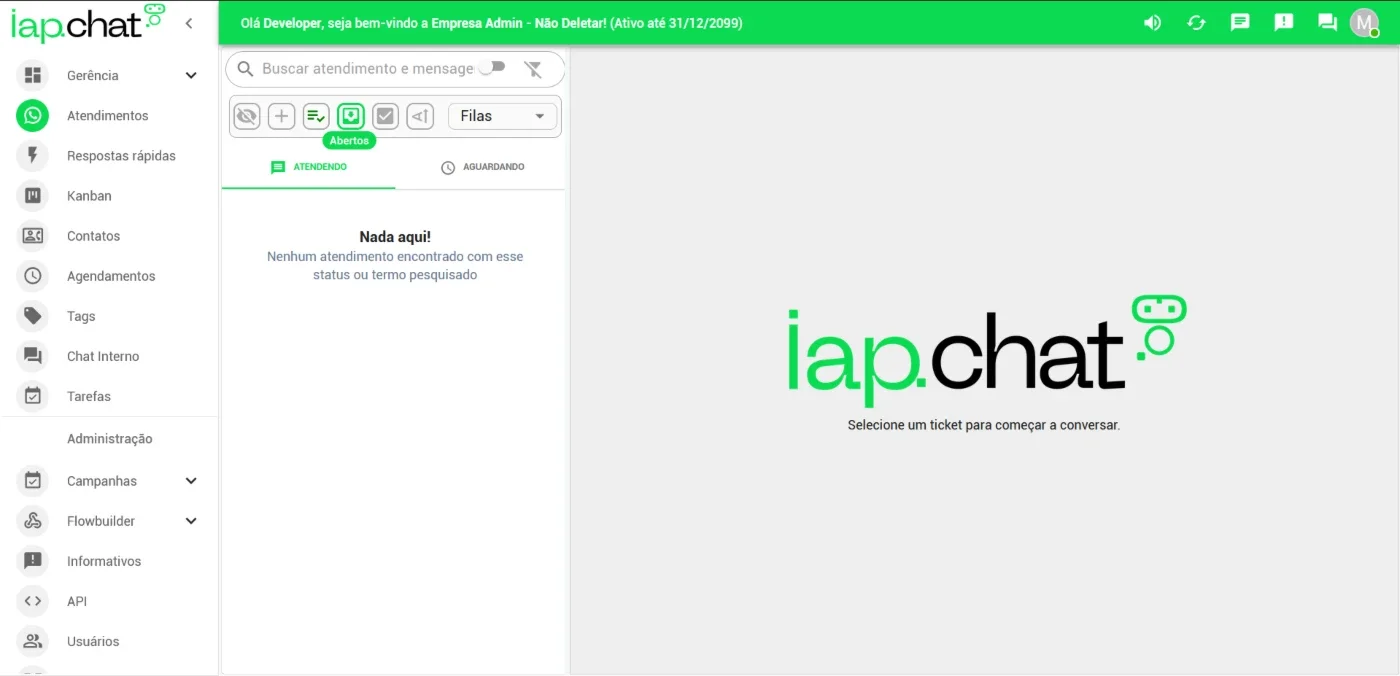
Task: Switch to the ATENDENDO tab
Action: (x=309, y=167)
